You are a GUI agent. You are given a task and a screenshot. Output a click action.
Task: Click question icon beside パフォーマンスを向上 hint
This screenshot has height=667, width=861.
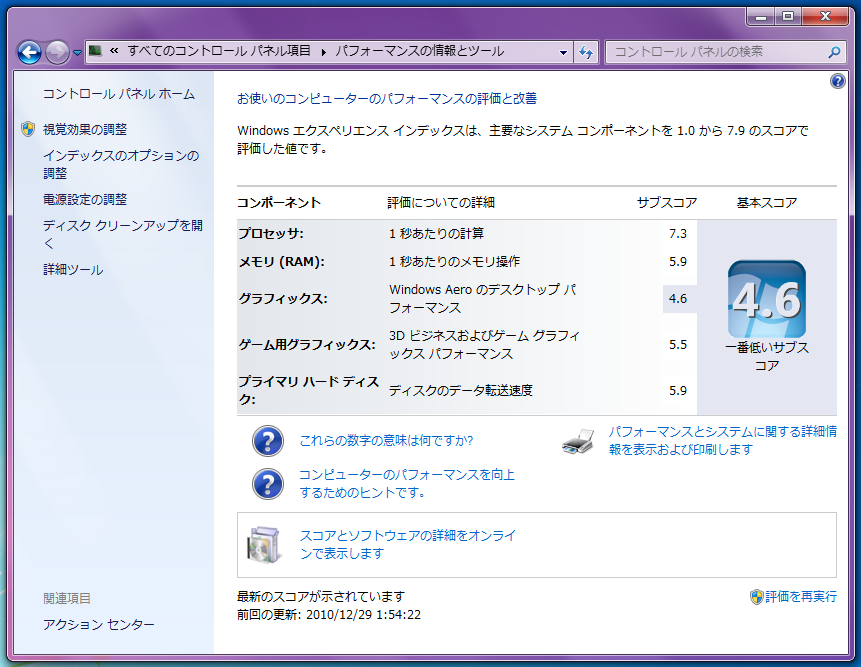pyautogui.click(x=268, y=484)
